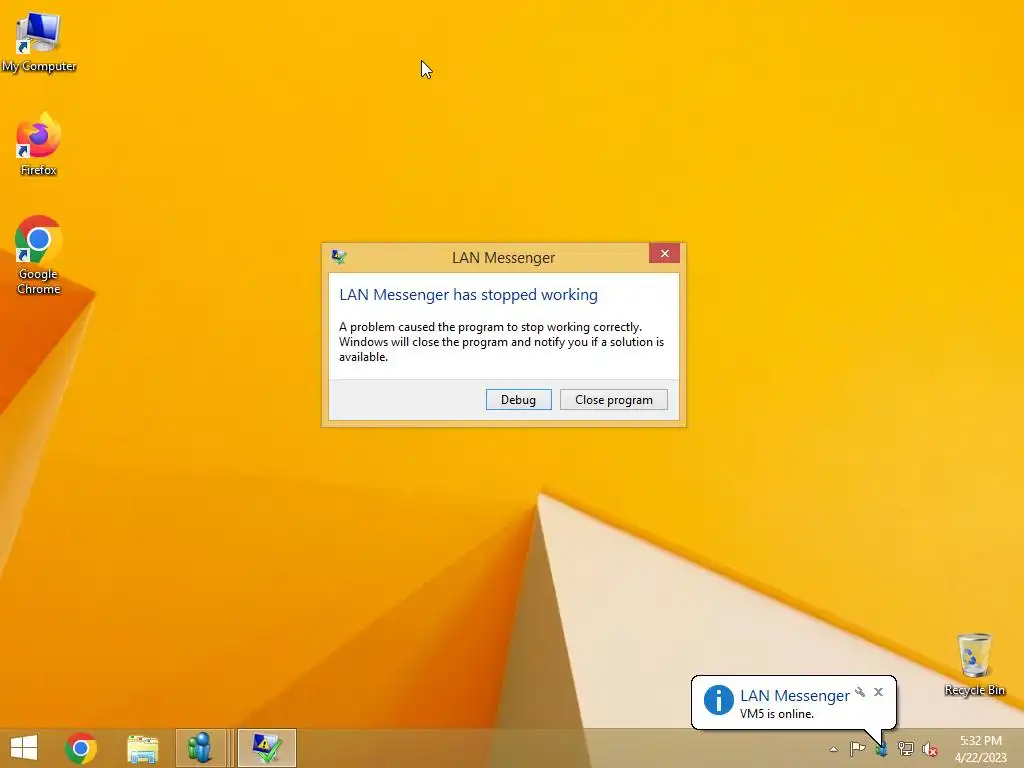Image resolution: width=1024 pixels, height=768 pixels.
Task: Open File Explorer in taskbar
Action: click(x=142, y=748)
